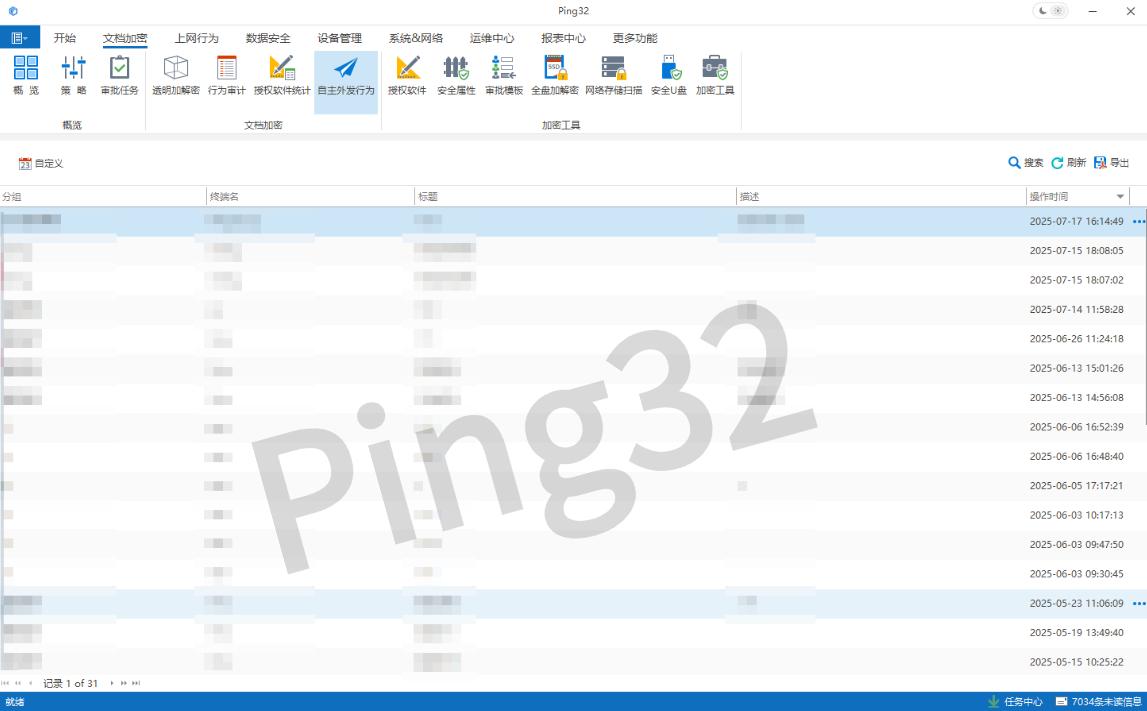
Task: Open the 概览 overview icon in ribbon
Action: pyautogui.click(x=26, y=75)
